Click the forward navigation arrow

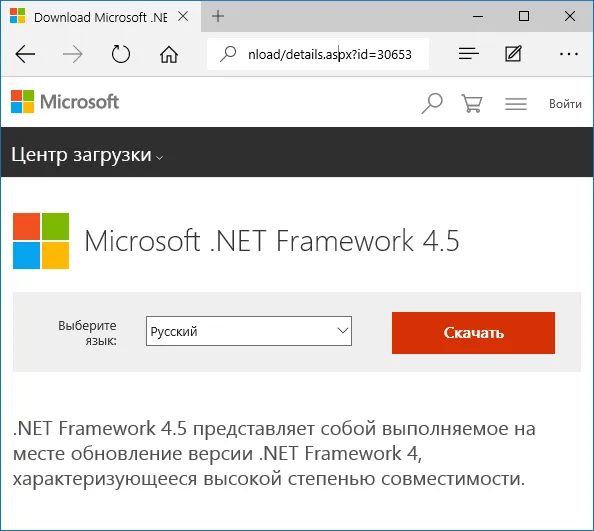coord(73,54)
